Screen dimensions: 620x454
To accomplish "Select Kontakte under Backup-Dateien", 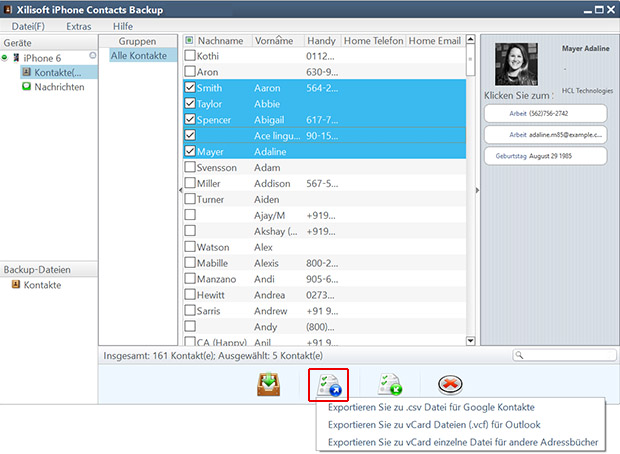I will [x=42, y=285].
